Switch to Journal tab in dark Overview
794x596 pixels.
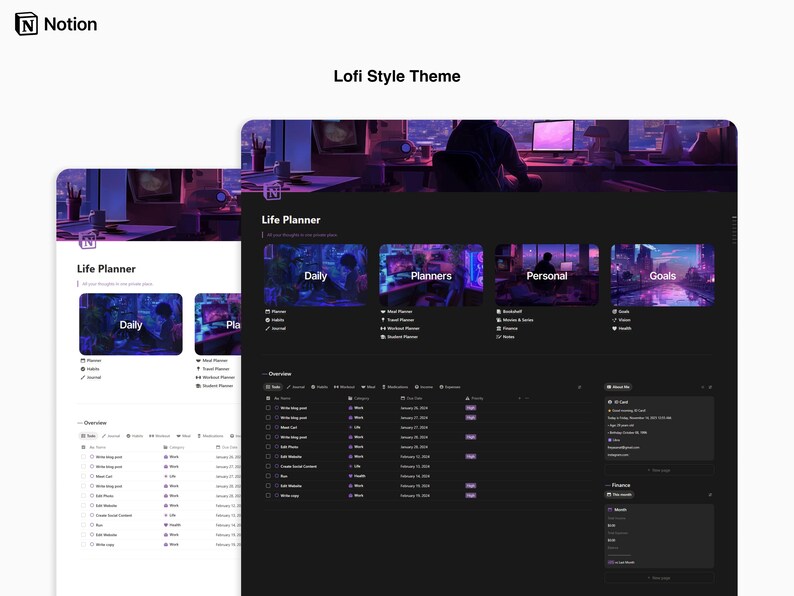(x=296, y=387)
